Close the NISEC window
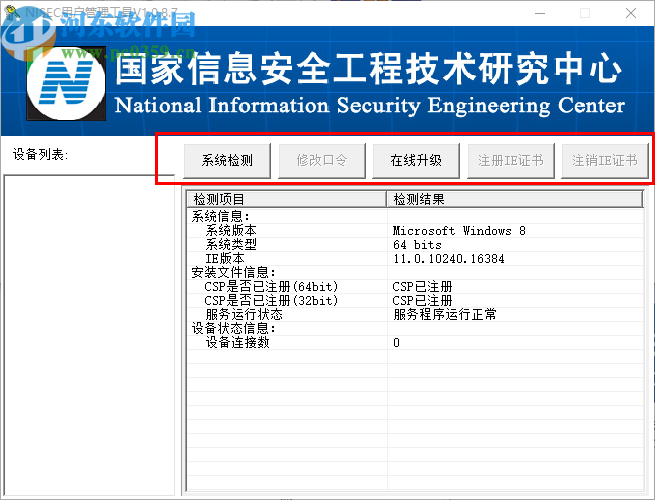655x500 pixels. [x=631, y=13]
